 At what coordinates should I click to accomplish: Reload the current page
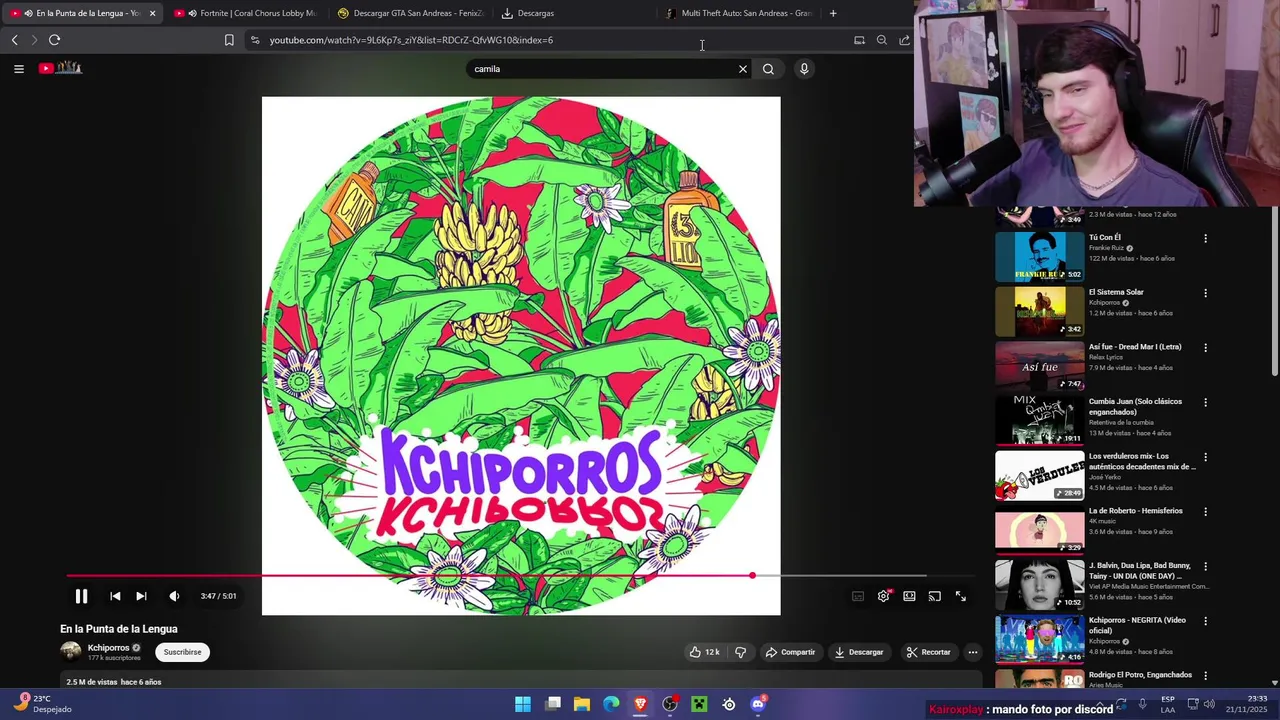(x=54, y=40)
